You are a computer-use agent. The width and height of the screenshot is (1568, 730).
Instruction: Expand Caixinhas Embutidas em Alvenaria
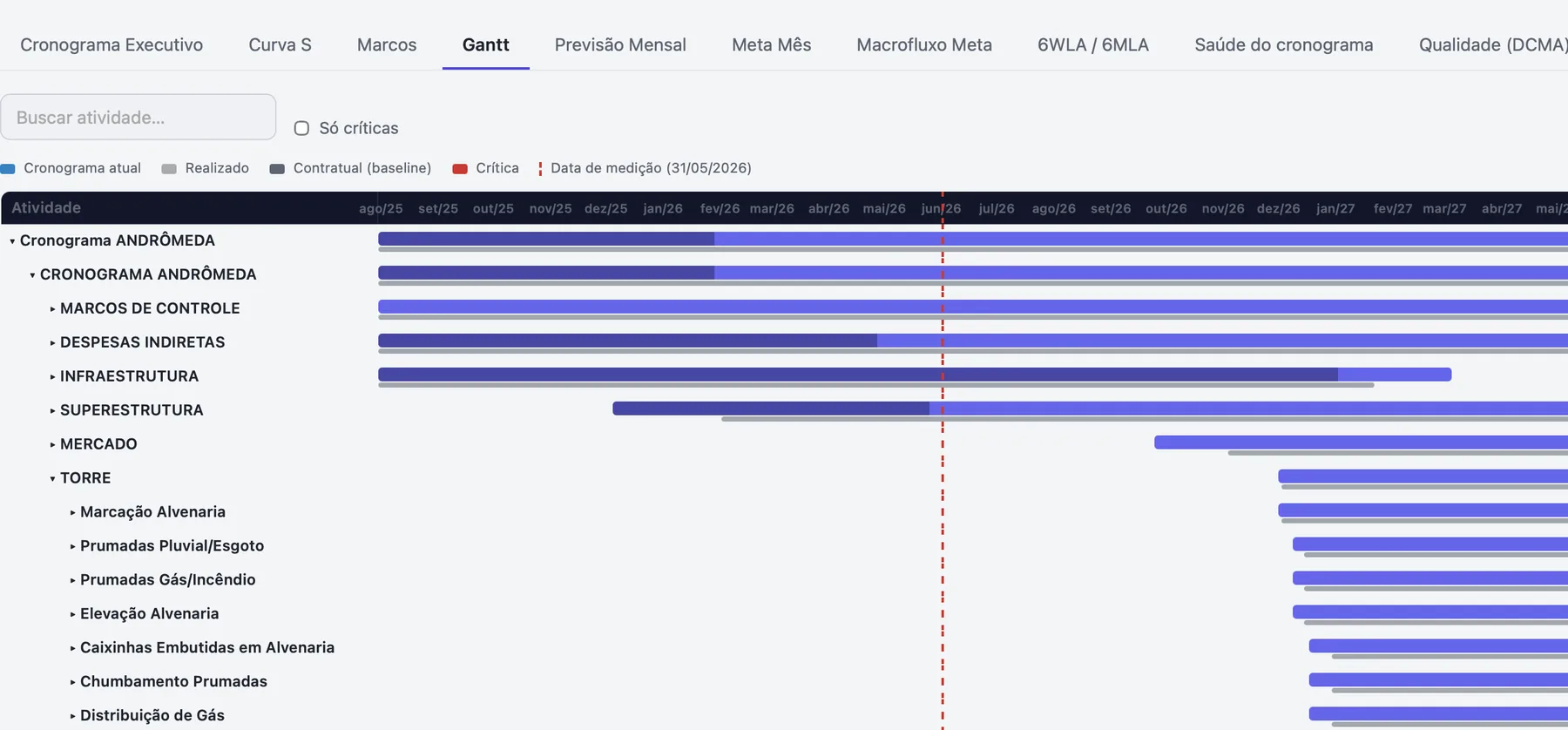72,648
